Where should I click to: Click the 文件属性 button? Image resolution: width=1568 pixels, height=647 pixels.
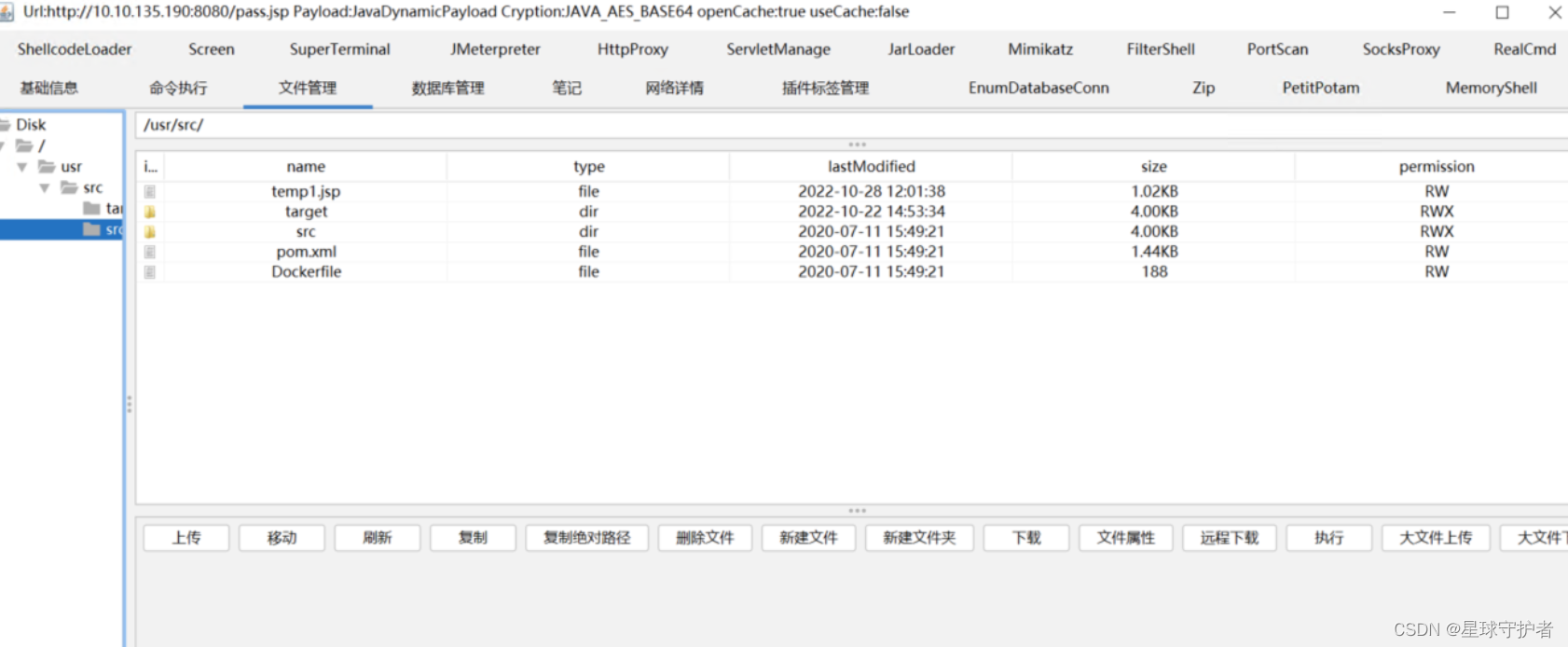pyautogui.click(x=1126, y=538)
